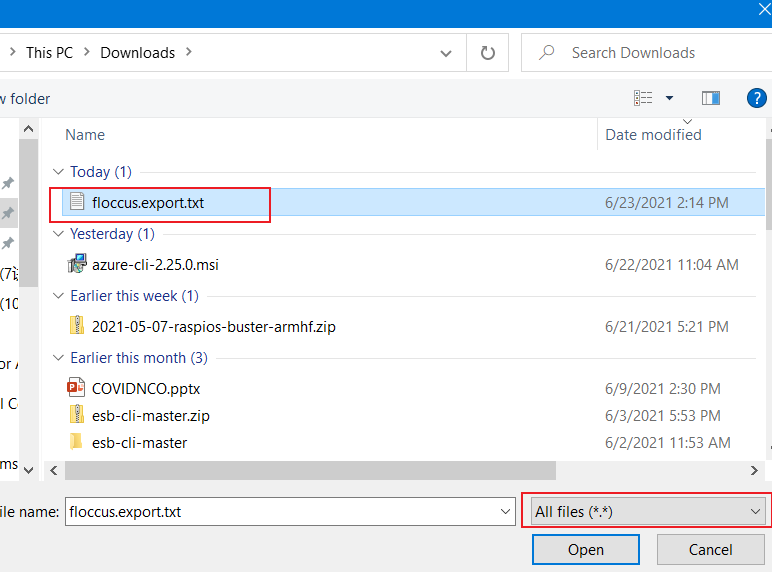Click the esb-cli-master.zip archive icon
Viewport: 772px width, 572px height.
point(77,414)
